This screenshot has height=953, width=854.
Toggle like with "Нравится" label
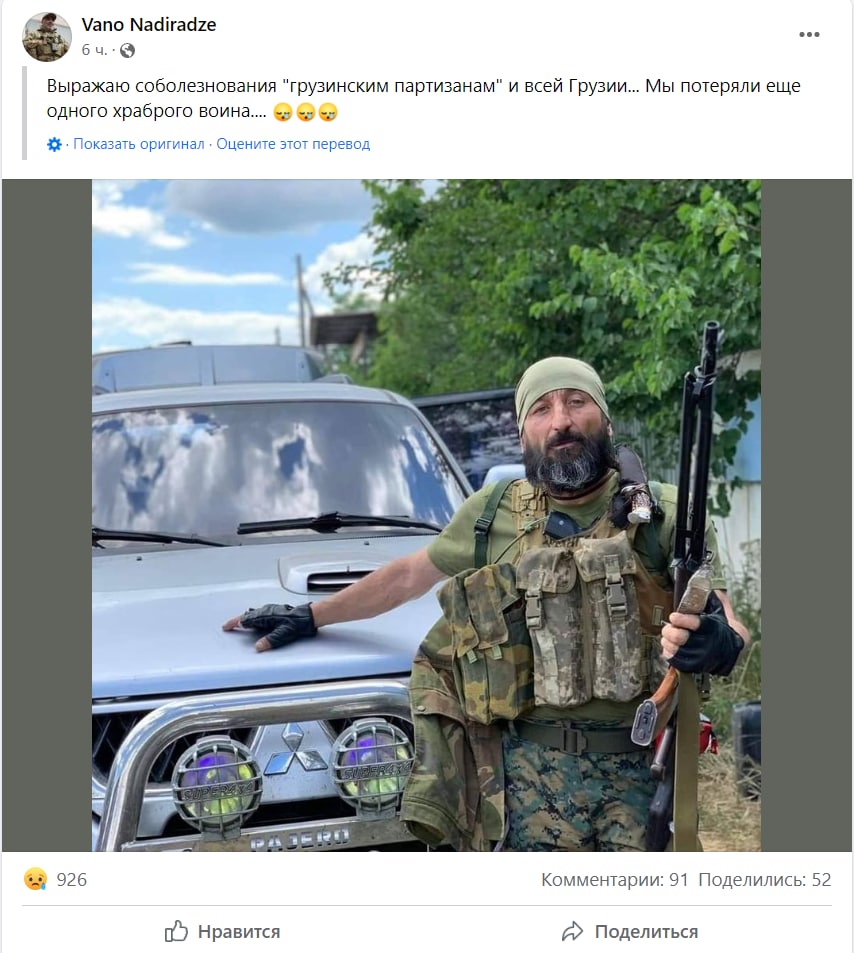coord(239,931)
